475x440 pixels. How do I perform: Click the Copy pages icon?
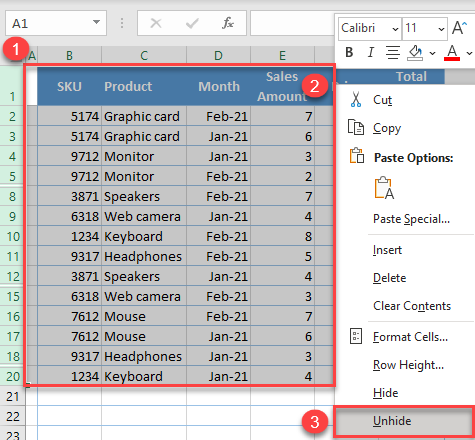pyautogui.click(x=356, y=127)
